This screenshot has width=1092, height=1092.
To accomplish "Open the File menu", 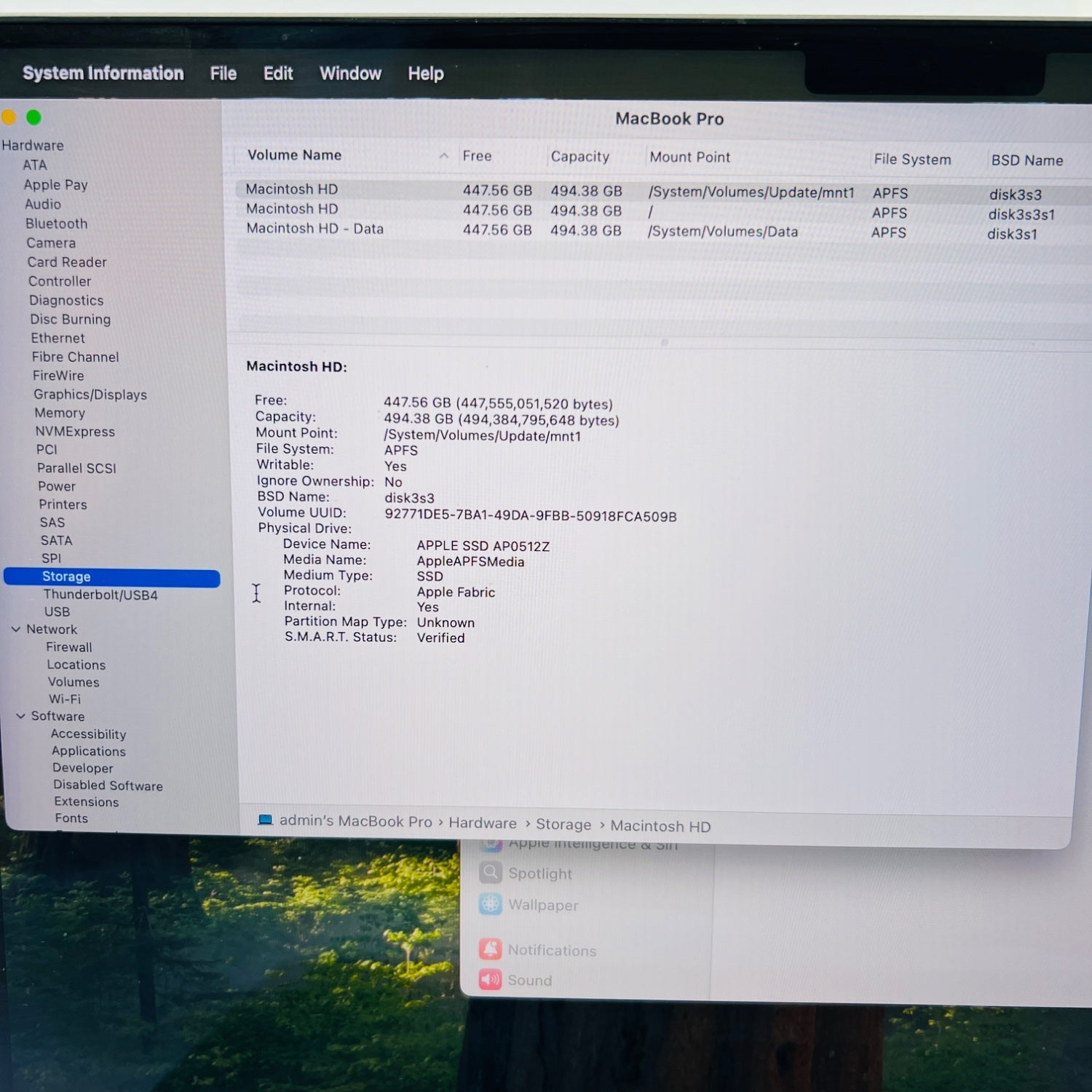I will coord(223,74).
